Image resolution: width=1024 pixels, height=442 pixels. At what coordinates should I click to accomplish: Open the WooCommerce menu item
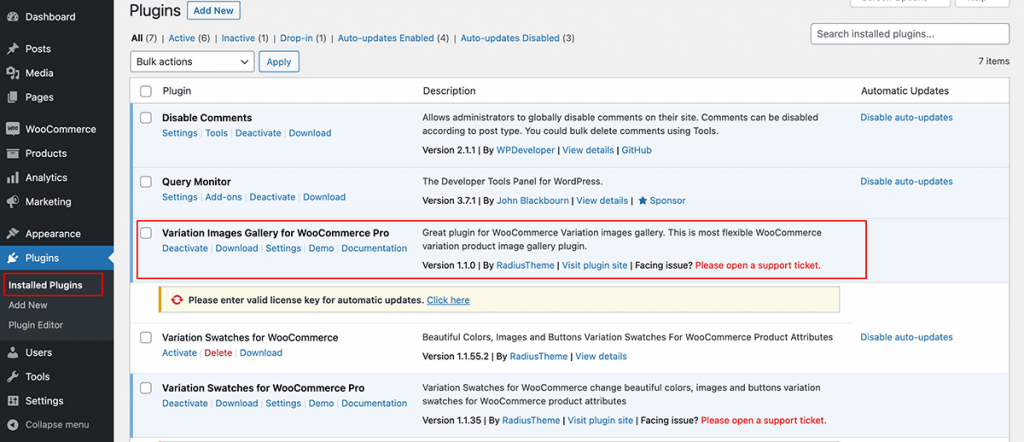(57, 129)
